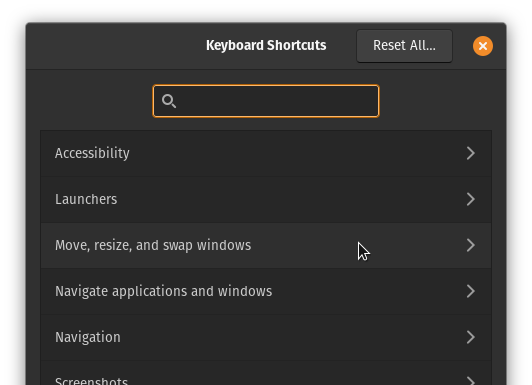This screenshot has height=385, width=532.
Task: Click the Keyboard Shortcuts title label
Action: (266, 45)
